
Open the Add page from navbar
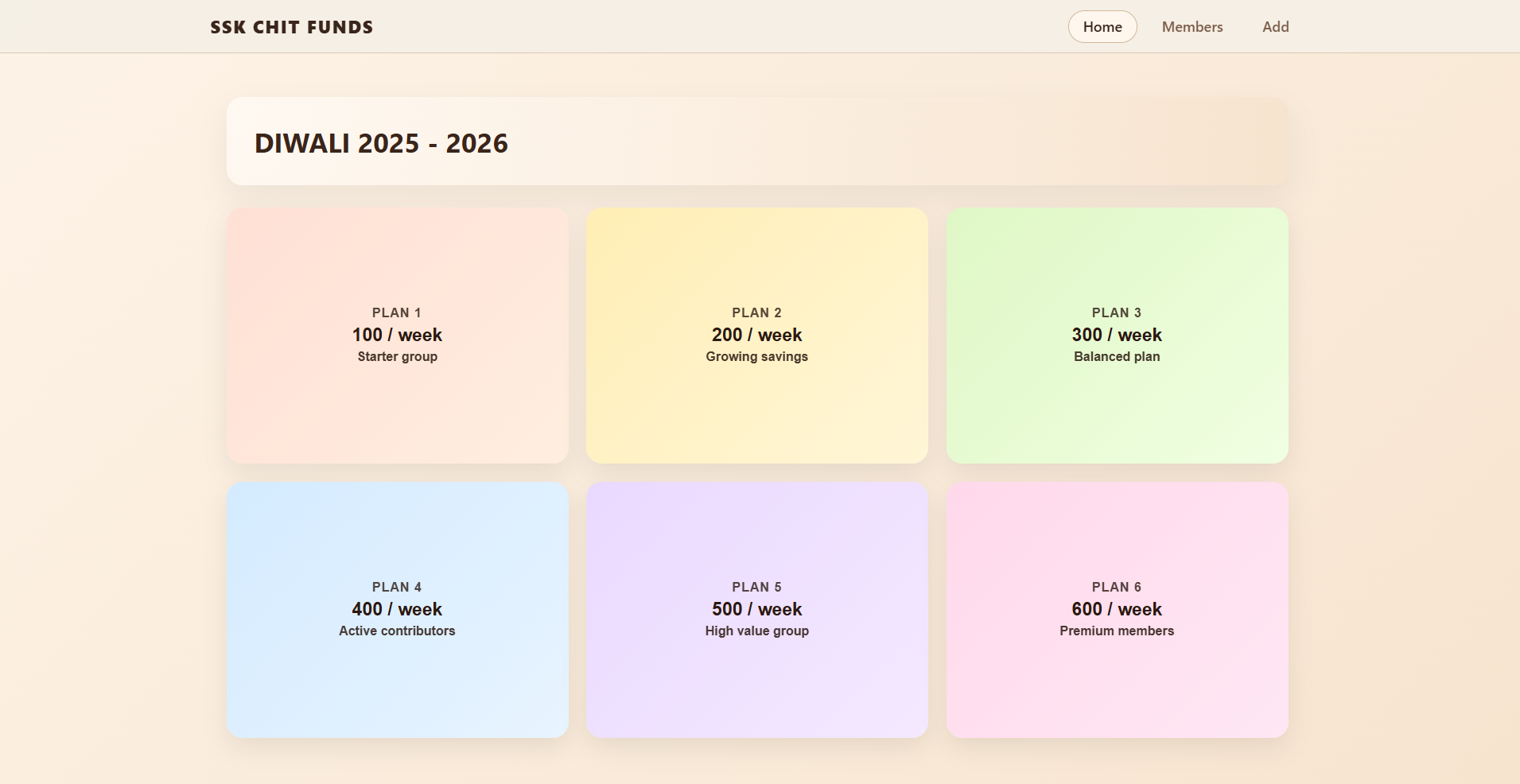pos(1275,27)
